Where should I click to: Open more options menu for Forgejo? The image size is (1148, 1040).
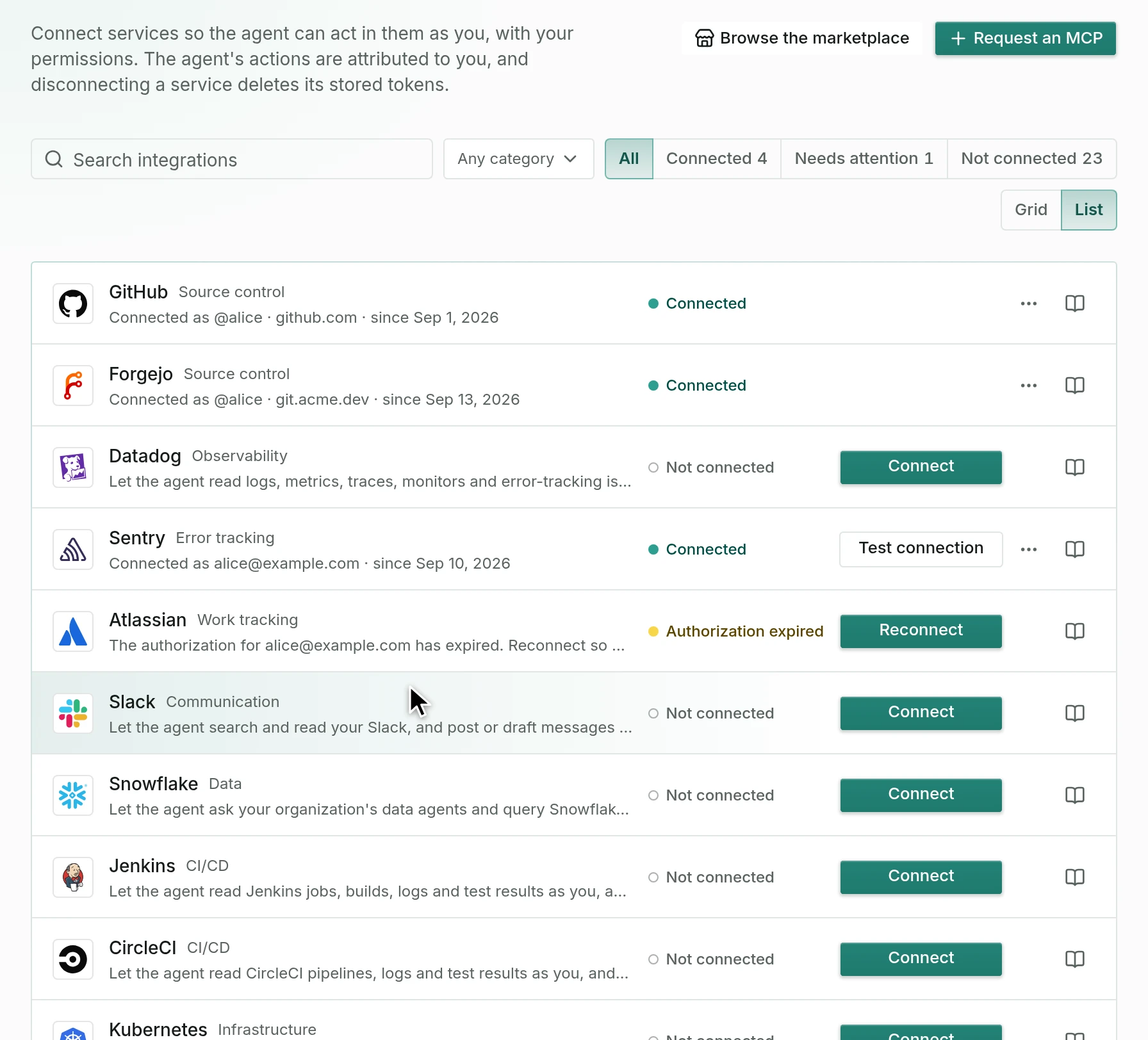point(1029,386)
